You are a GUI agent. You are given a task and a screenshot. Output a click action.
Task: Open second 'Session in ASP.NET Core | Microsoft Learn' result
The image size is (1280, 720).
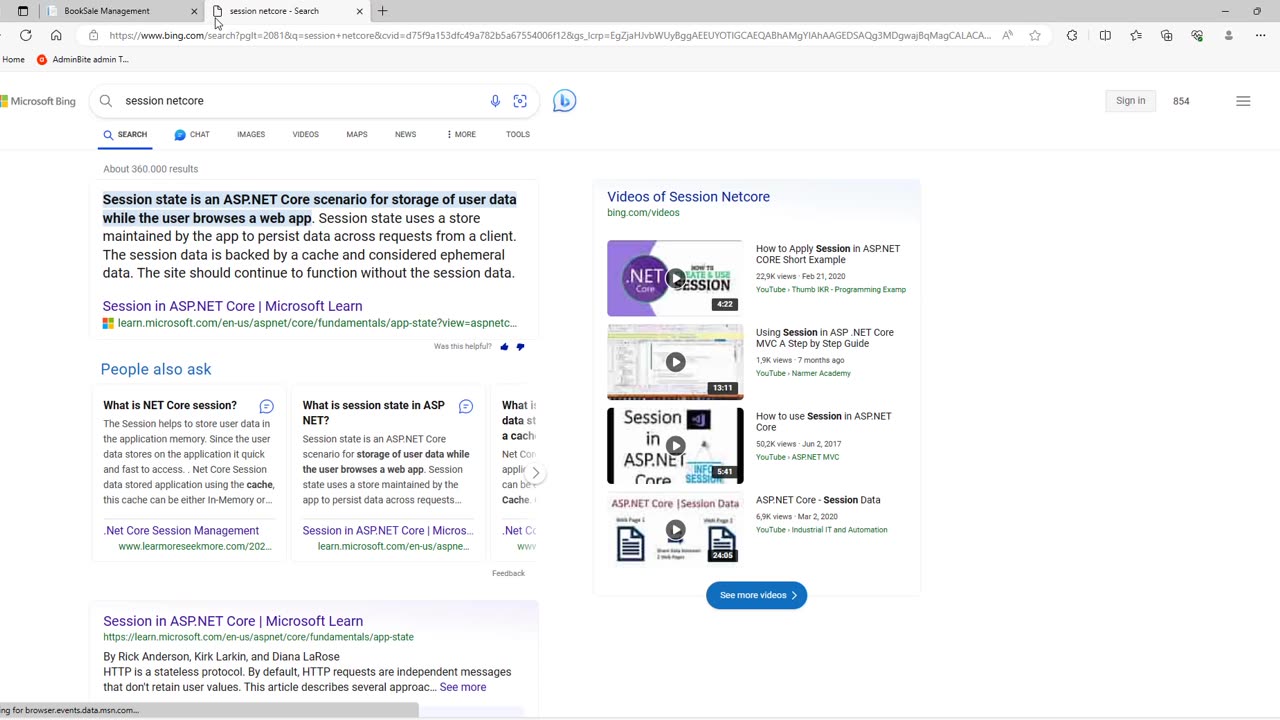coord(233,621)
